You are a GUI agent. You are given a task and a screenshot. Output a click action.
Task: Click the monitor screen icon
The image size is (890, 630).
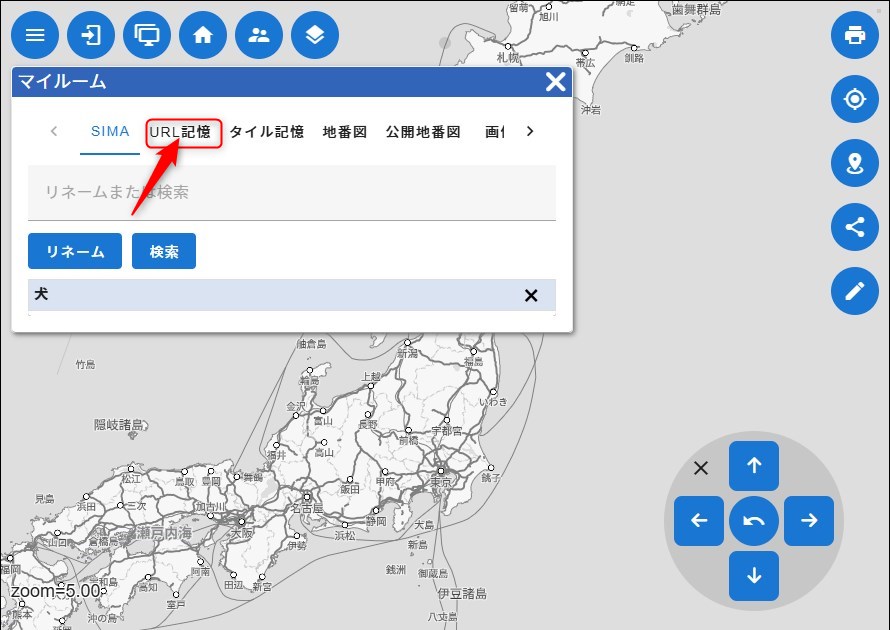[x=147, y=36]
